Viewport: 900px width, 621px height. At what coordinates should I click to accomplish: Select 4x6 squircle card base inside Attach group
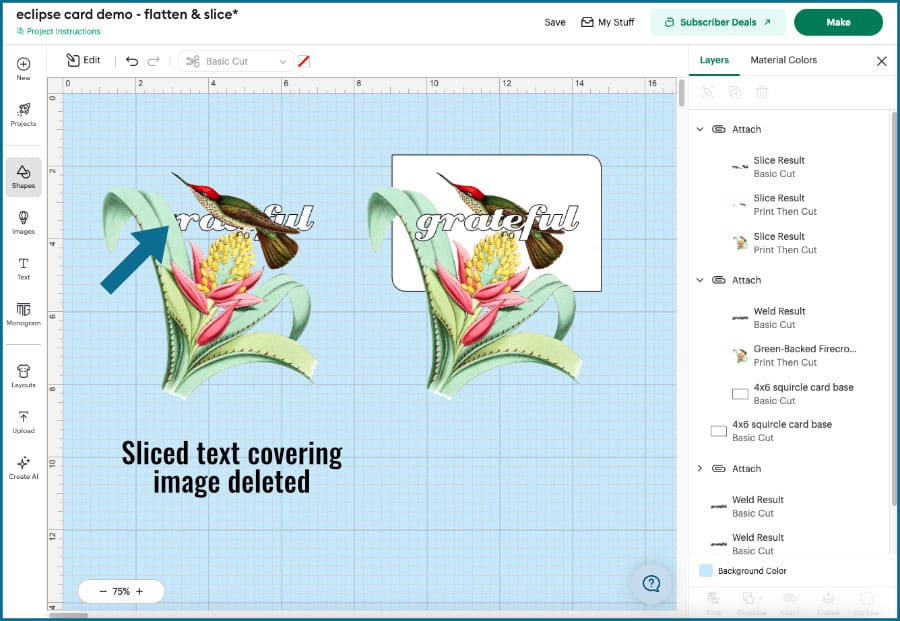point(792,394)
